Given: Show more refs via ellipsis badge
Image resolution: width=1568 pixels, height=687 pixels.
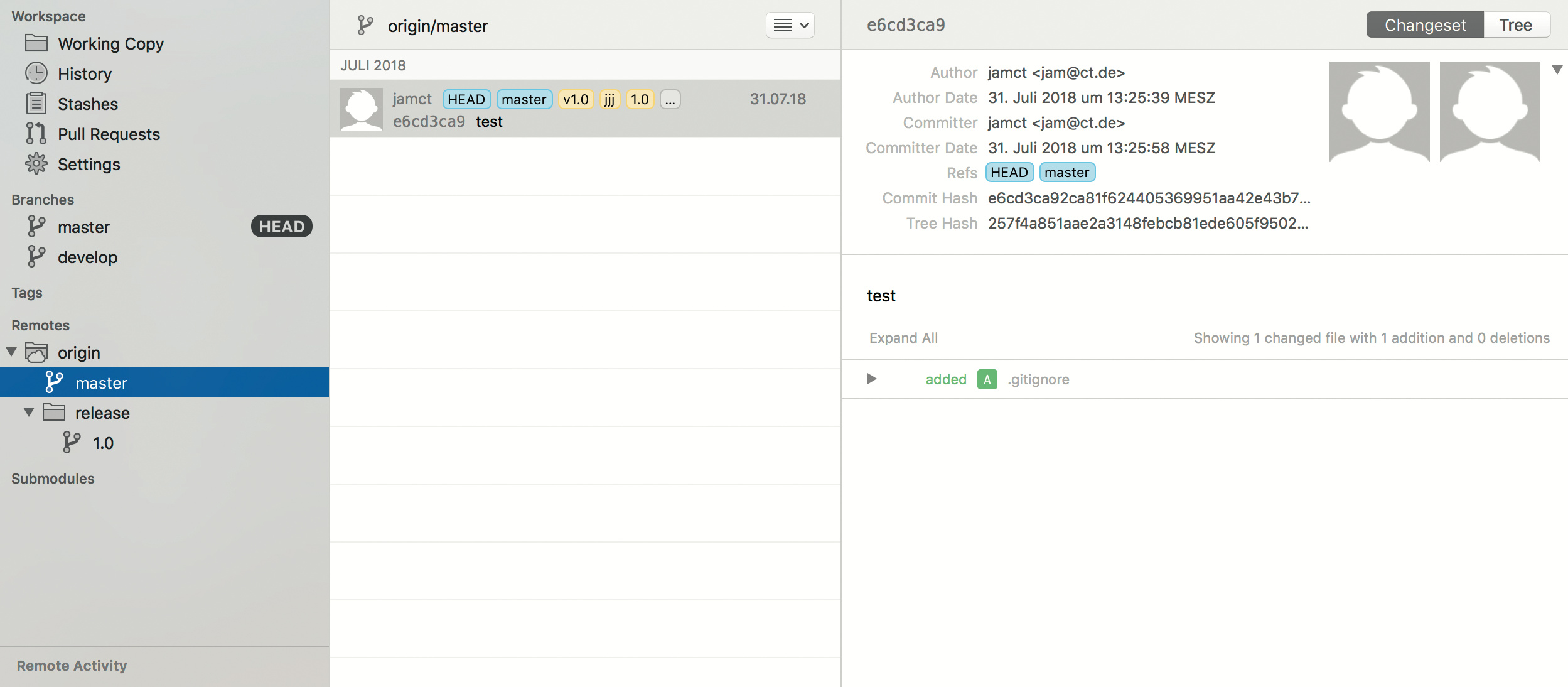Looking at the screenshot, I should coord(670,99).
